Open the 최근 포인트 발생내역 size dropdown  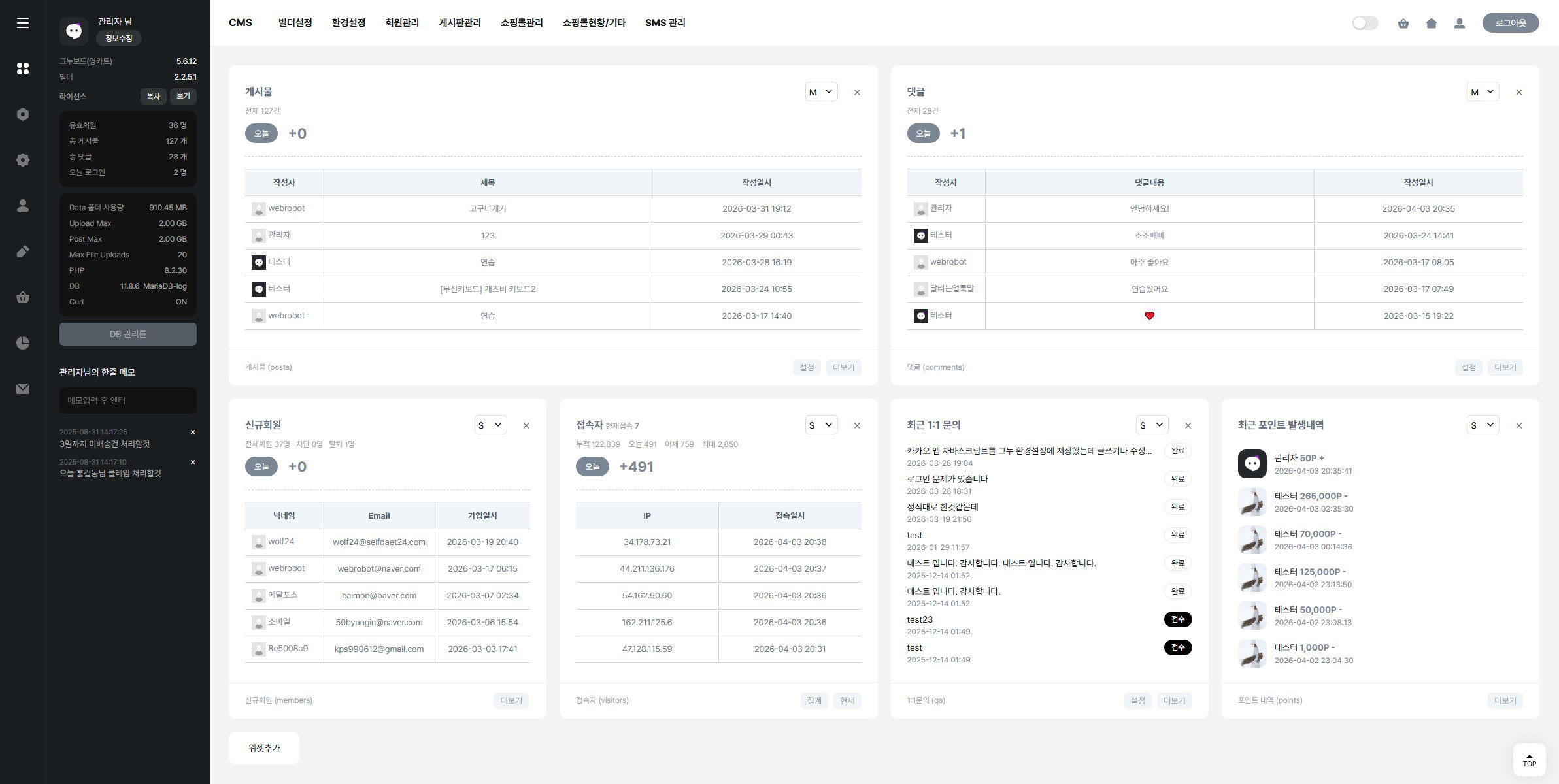click(x=1482, y=425)
